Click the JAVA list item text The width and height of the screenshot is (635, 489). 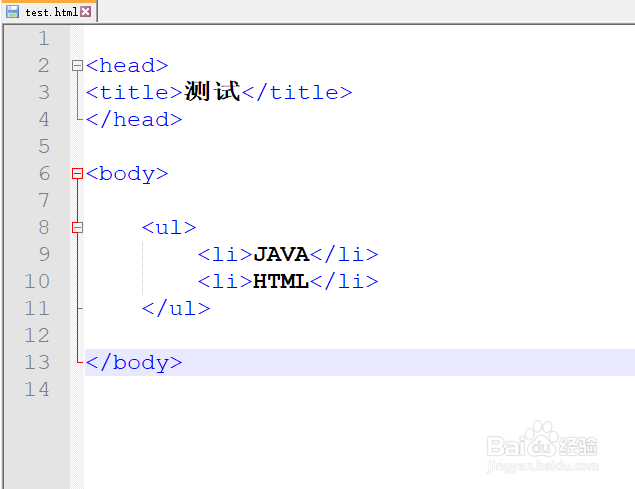pos(281,255)
